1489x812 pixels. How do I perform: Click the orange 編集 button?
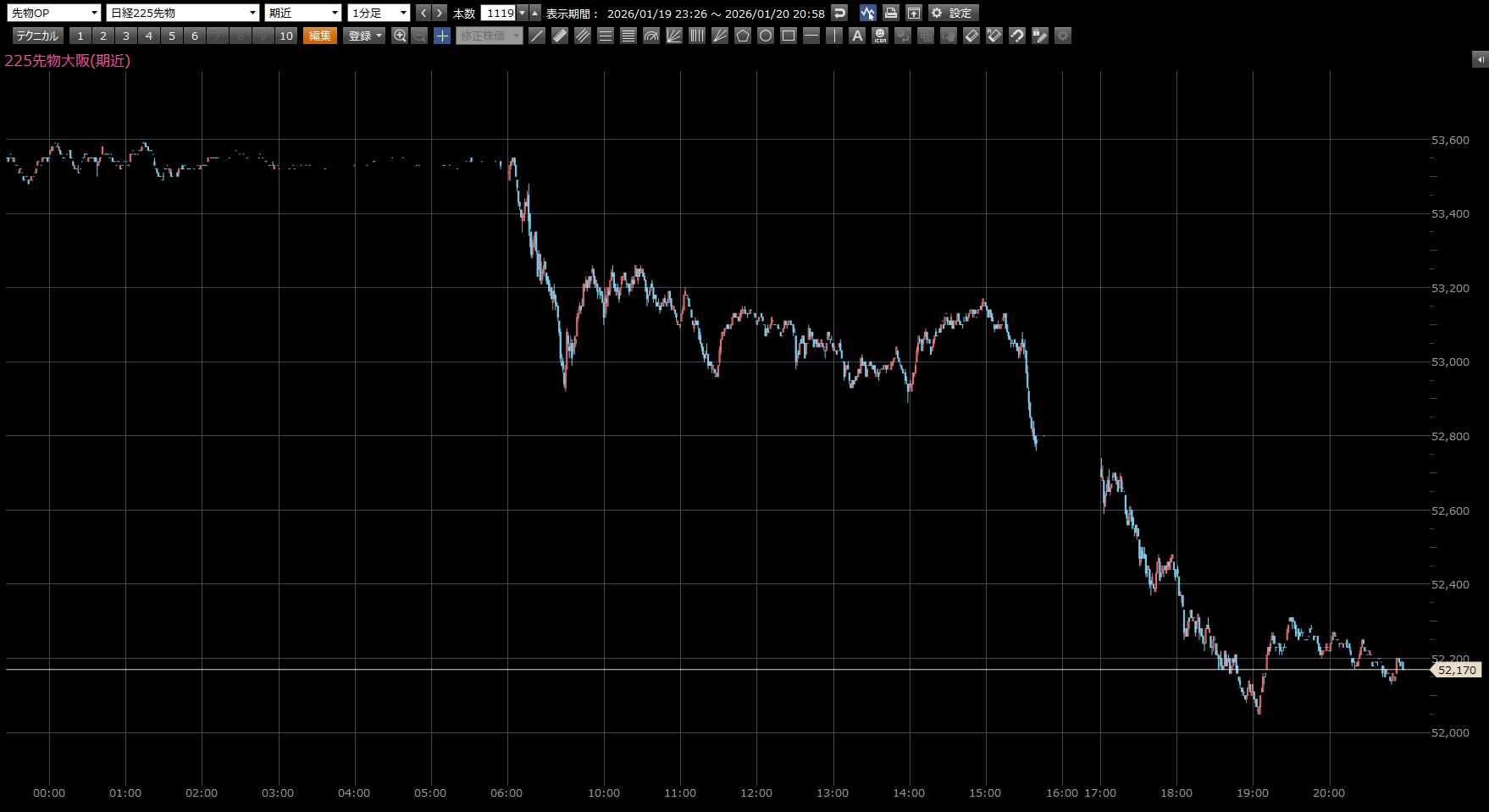coord(320,36)
